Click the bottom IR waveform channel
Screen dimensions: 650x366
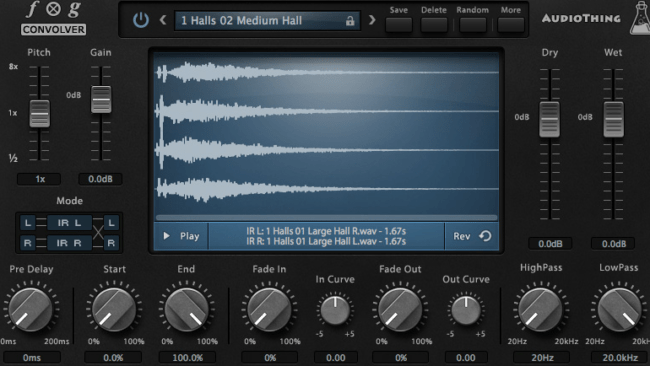[x=327, y=189]
